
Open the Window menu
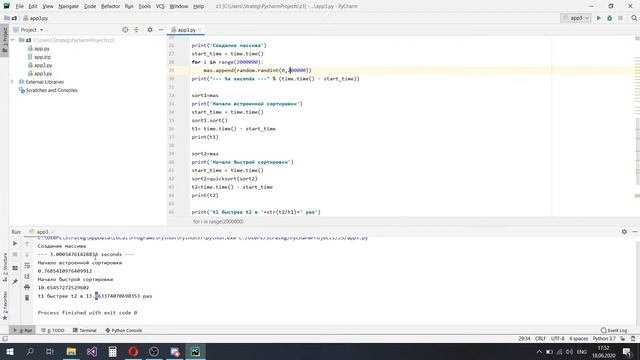tap(179, 6)
